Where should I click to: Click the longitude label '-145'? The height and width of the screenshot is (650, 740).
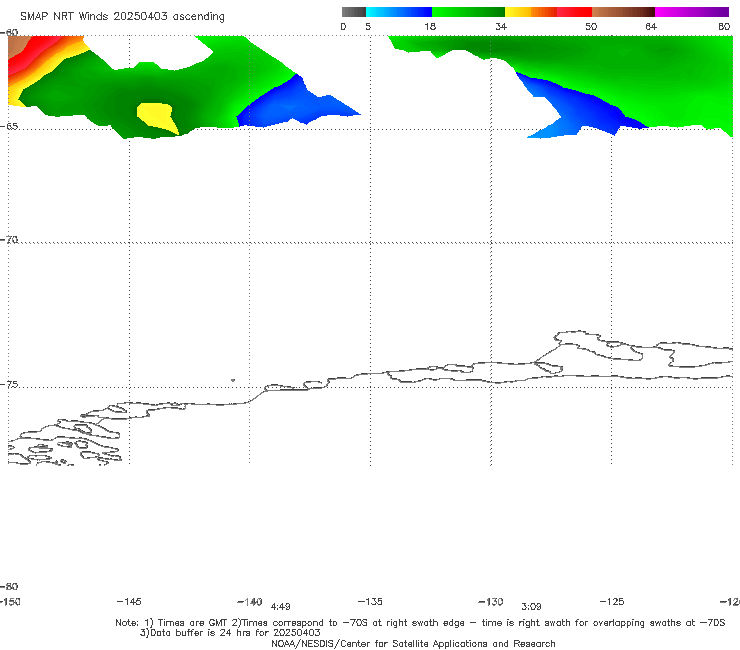click(x=129, y=602)
